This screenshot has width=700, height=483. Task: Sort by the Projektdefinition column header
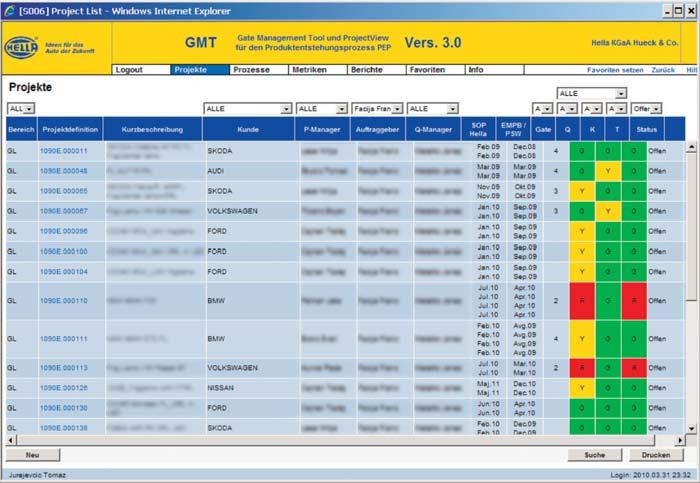(x=70, y=129)
